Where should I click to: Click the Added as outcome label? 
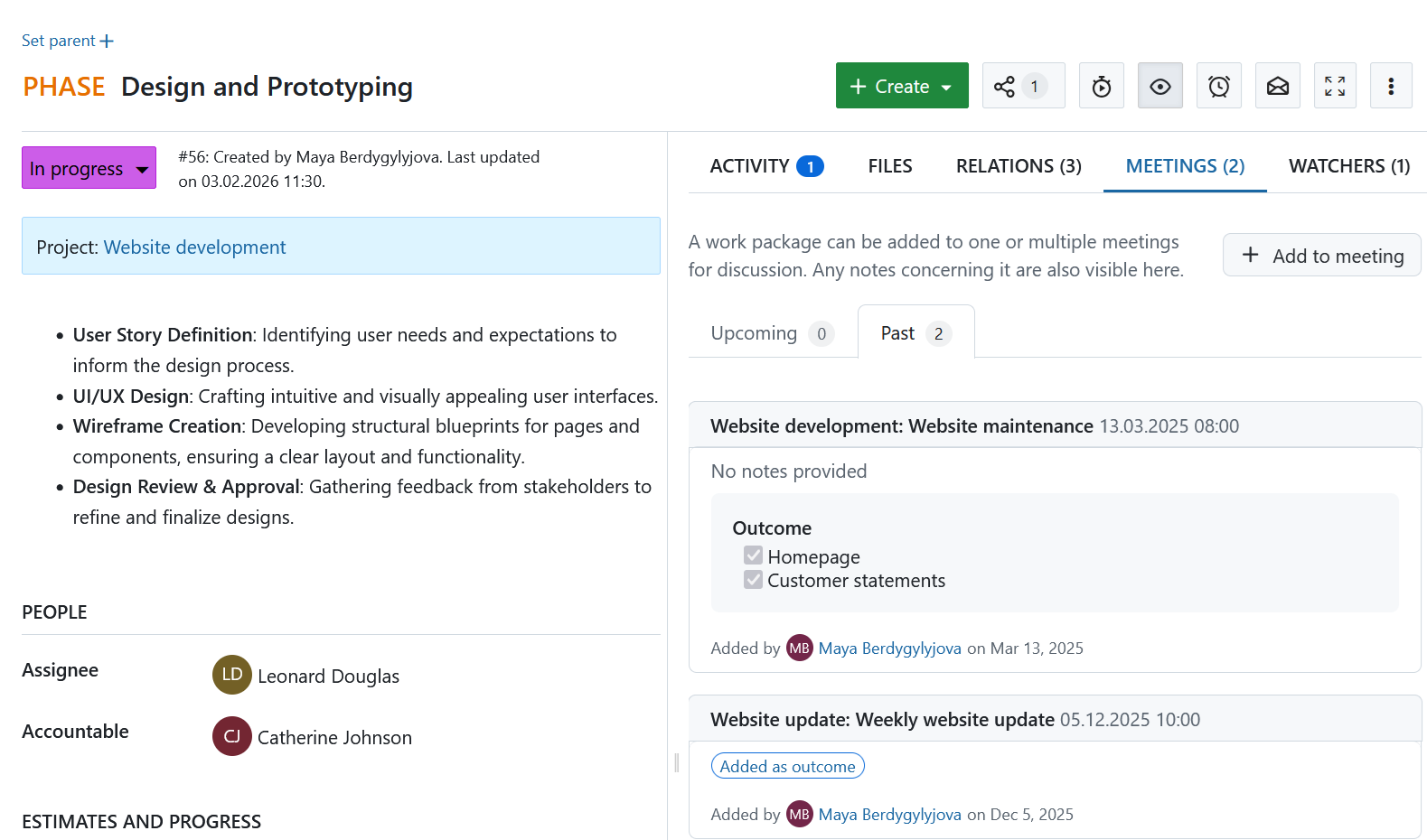tap(787, 766)
